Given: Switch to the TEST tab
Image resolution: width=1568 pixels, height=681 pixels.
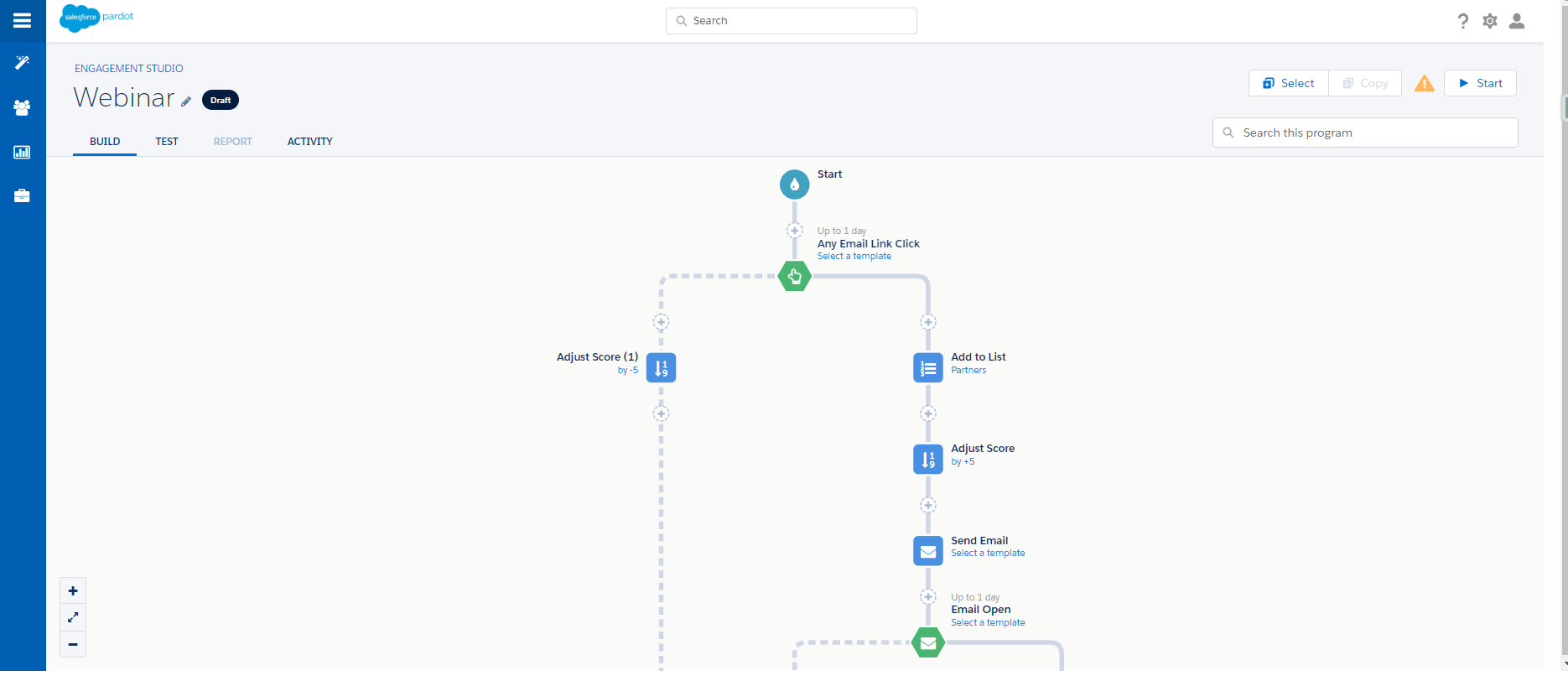Looking at the screenshot, I should [167, 142].
